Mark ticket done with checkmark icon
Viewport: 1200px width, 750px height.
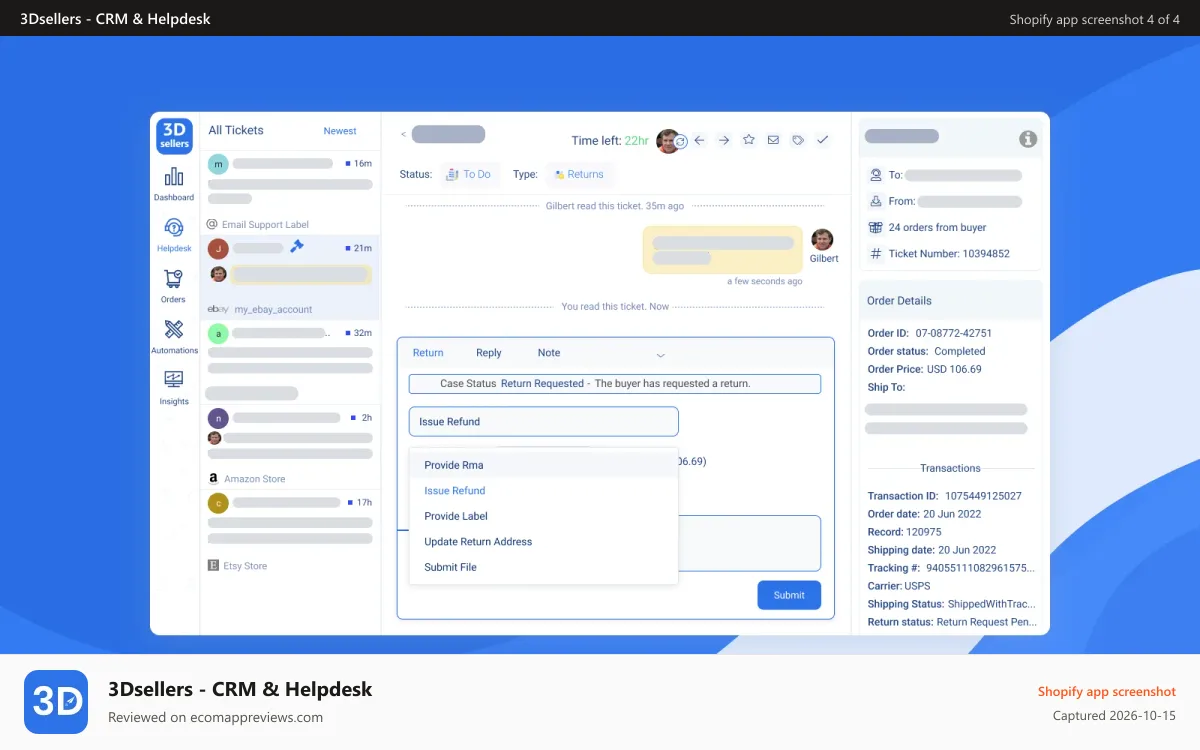[822, 141]
